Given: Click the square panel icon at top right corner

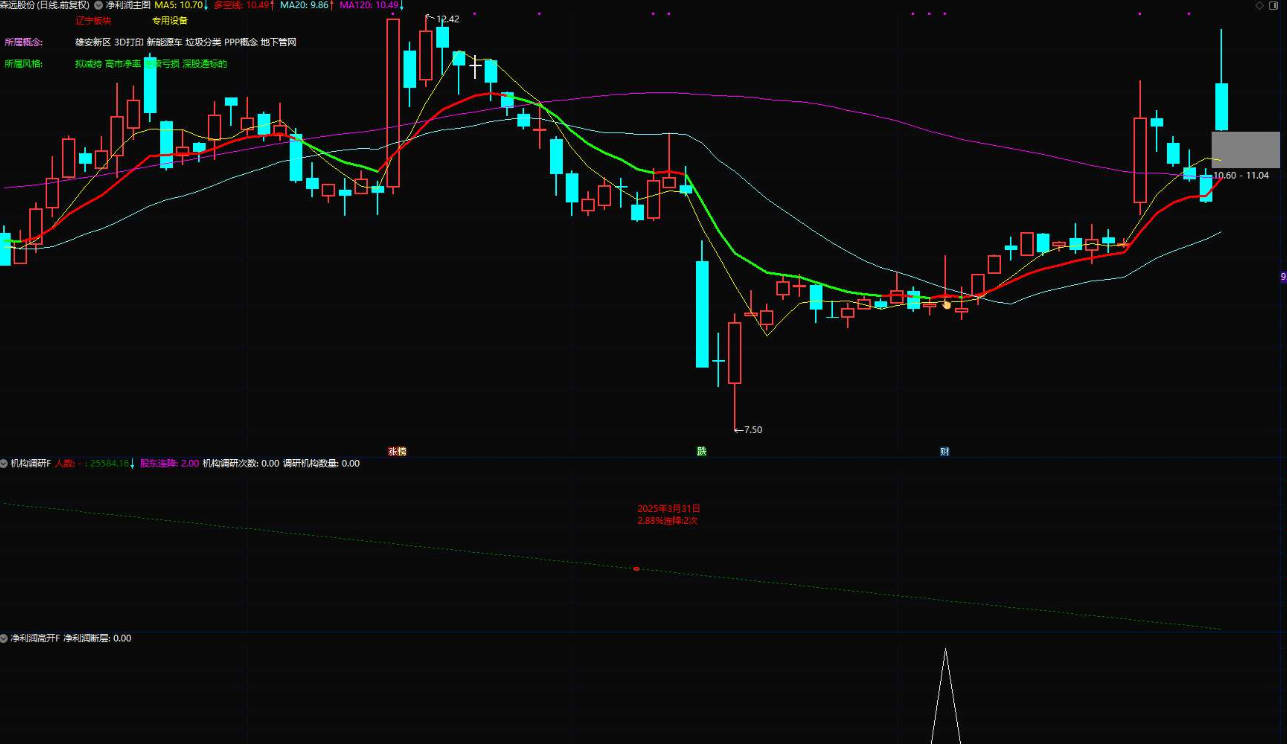Looking at the screenshot, I should pyautogui.click(x=1275, y=5).
